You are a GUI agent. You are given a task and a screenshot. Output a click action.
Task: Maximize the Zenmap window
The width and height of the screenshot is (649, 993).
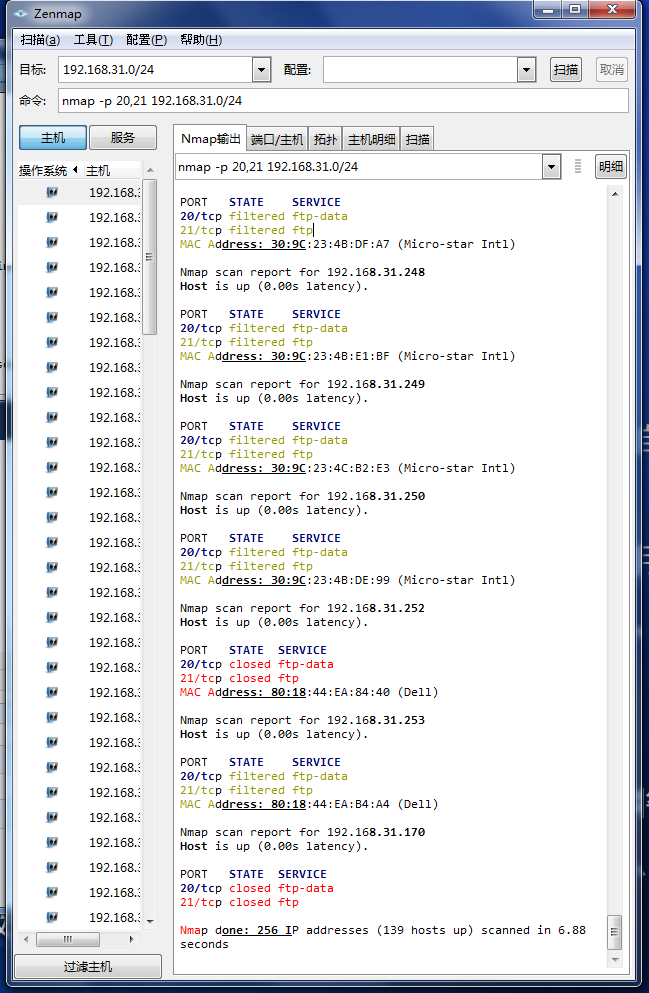tap(575, 9)
